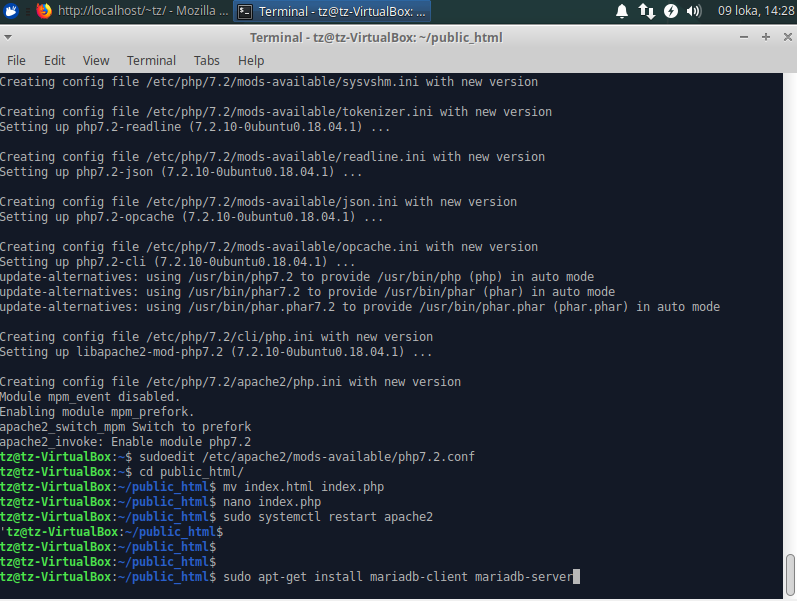Open the Whisker applications menu icon
Screen dimensions: 797x601
coord(12,11)
